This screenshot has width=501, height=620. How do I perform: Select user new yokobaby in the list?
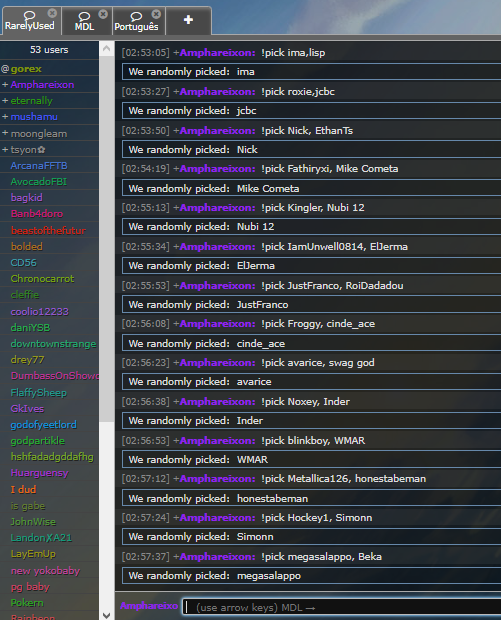[45, 571]
